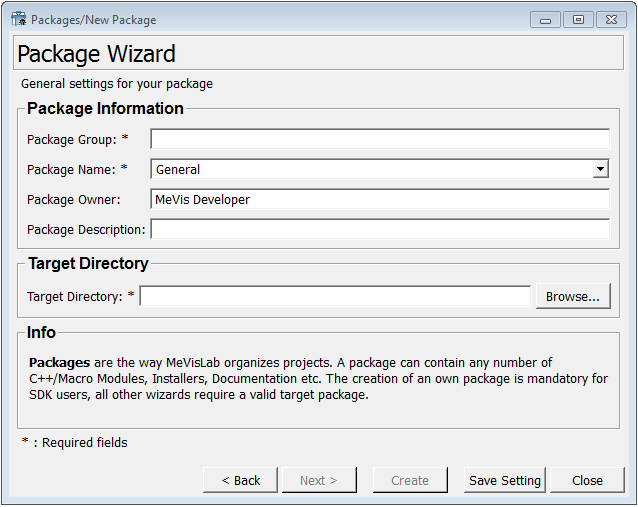Click the Close button at the bottom right

coord(587,480)
